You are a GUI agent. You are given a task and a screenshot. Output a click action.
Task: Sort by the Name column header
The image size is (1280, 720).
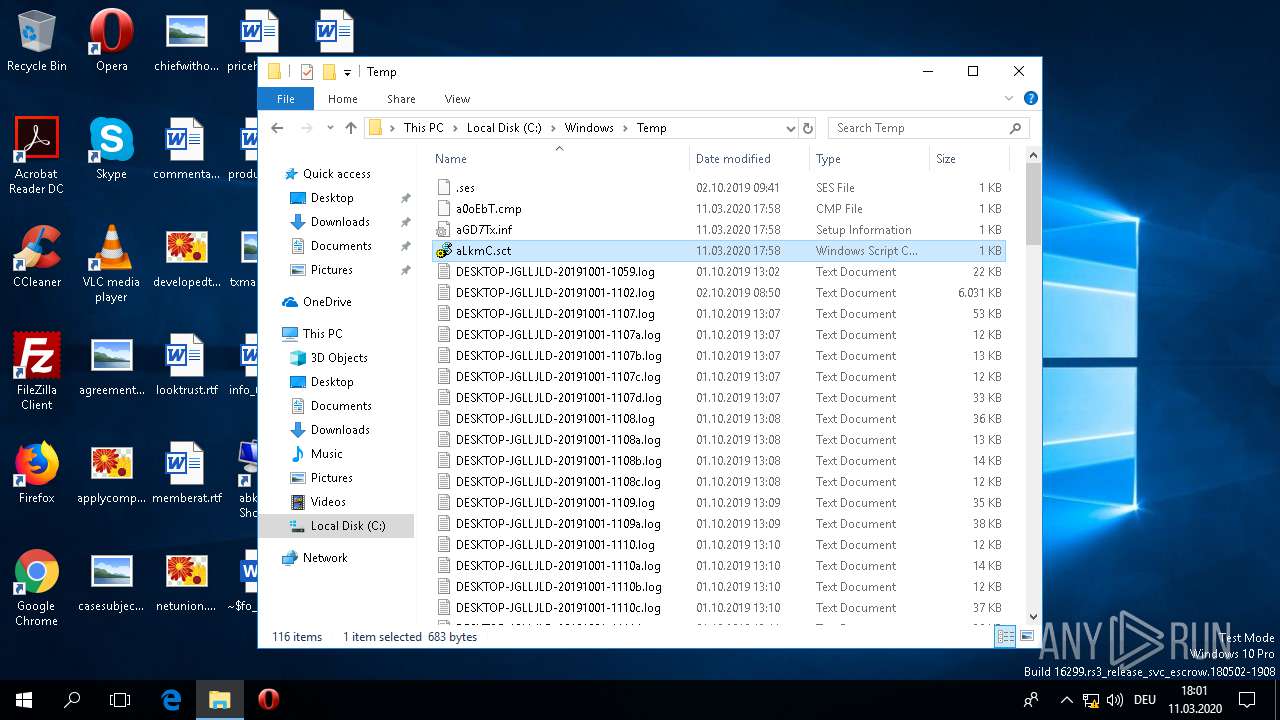pyautogui.click(x=560, y=159)
